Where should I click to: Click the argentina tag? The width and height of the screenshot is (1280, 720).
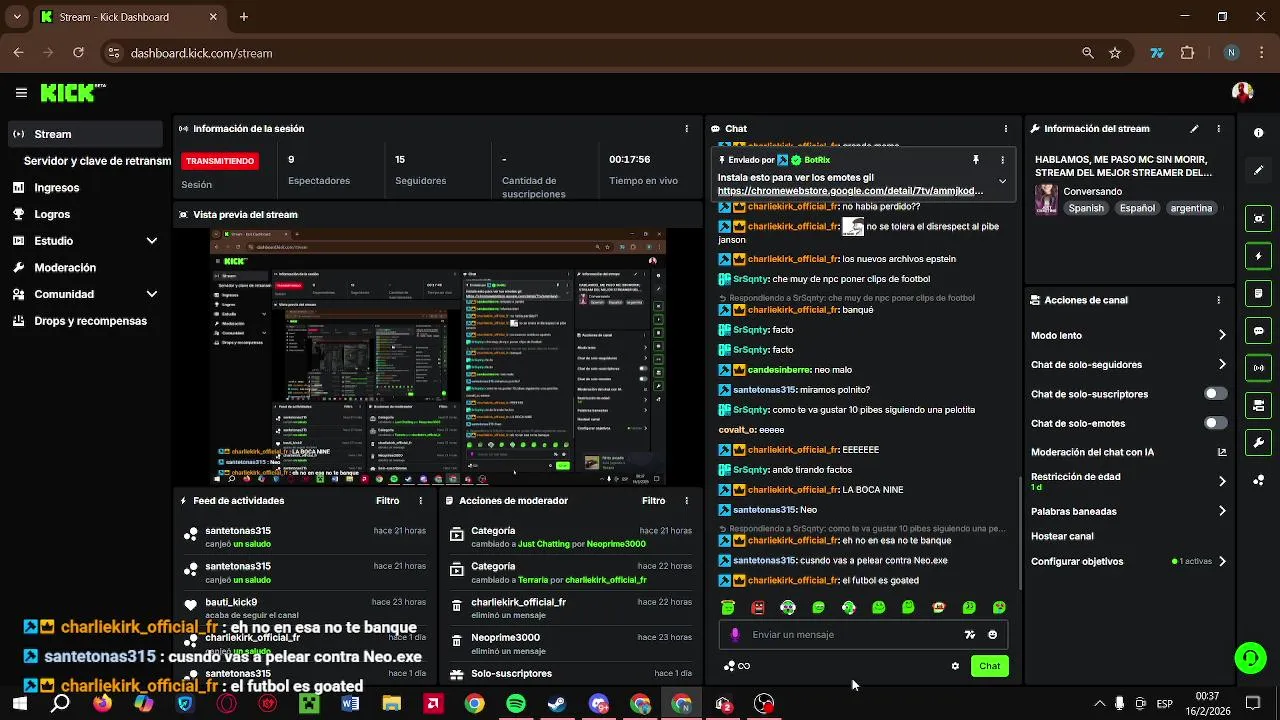click(x=1191, y=208)
